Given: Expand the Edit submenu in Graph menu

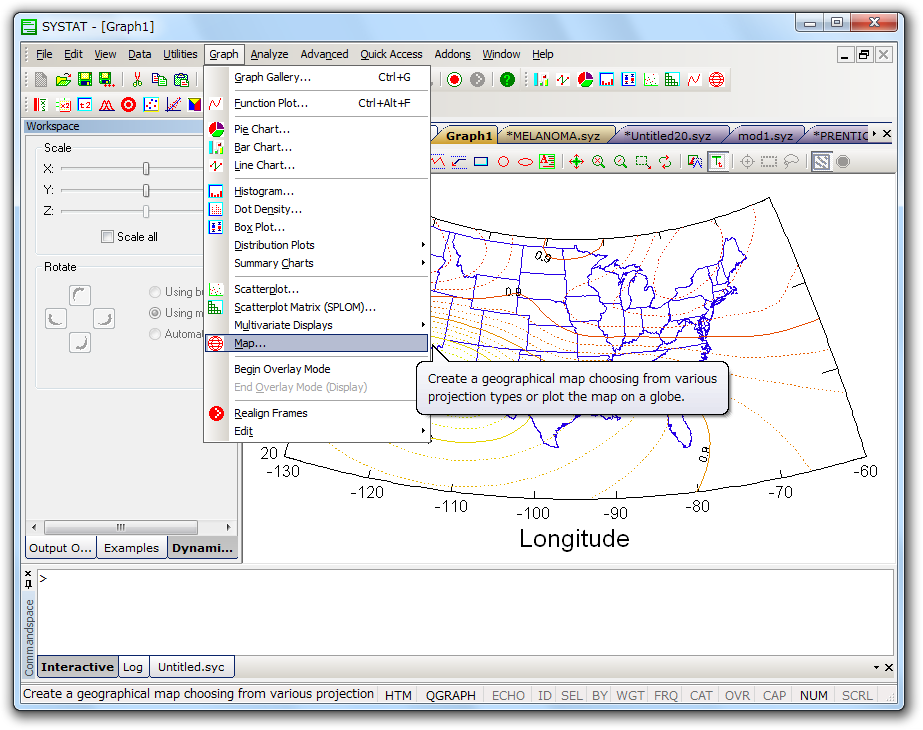Looking at the screenshot, I should tap(317, 431).
